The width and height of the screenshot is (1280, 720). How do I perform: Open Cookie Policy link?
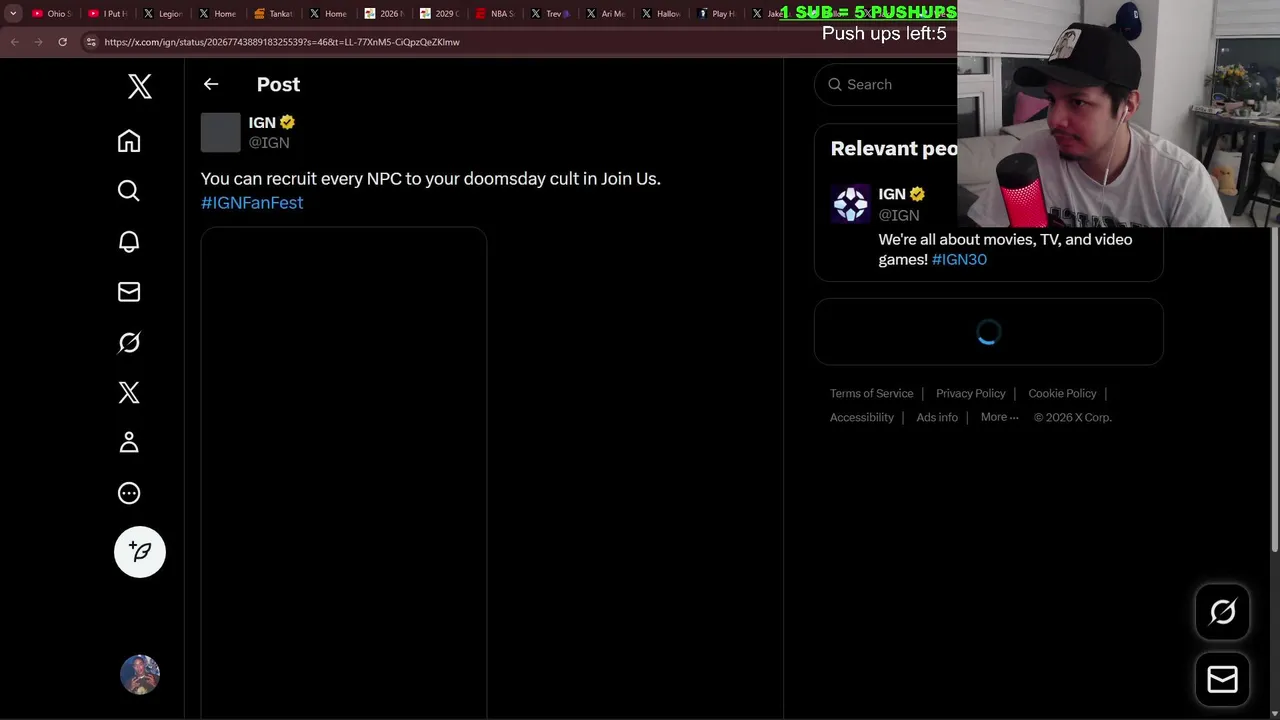(1062, 393)
